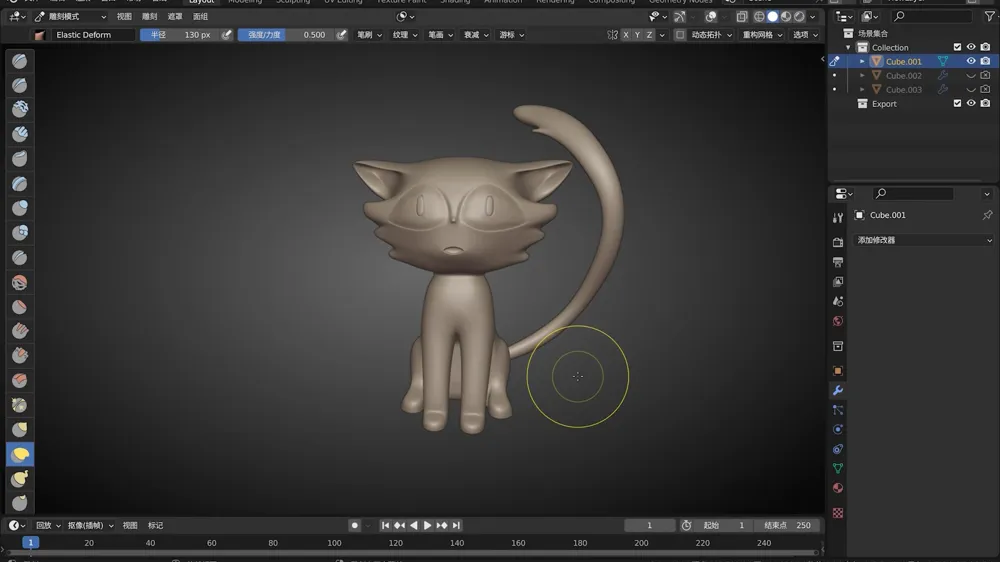Select the Blob brush tool
The image size is (1000, 562).
pos(20,232)
